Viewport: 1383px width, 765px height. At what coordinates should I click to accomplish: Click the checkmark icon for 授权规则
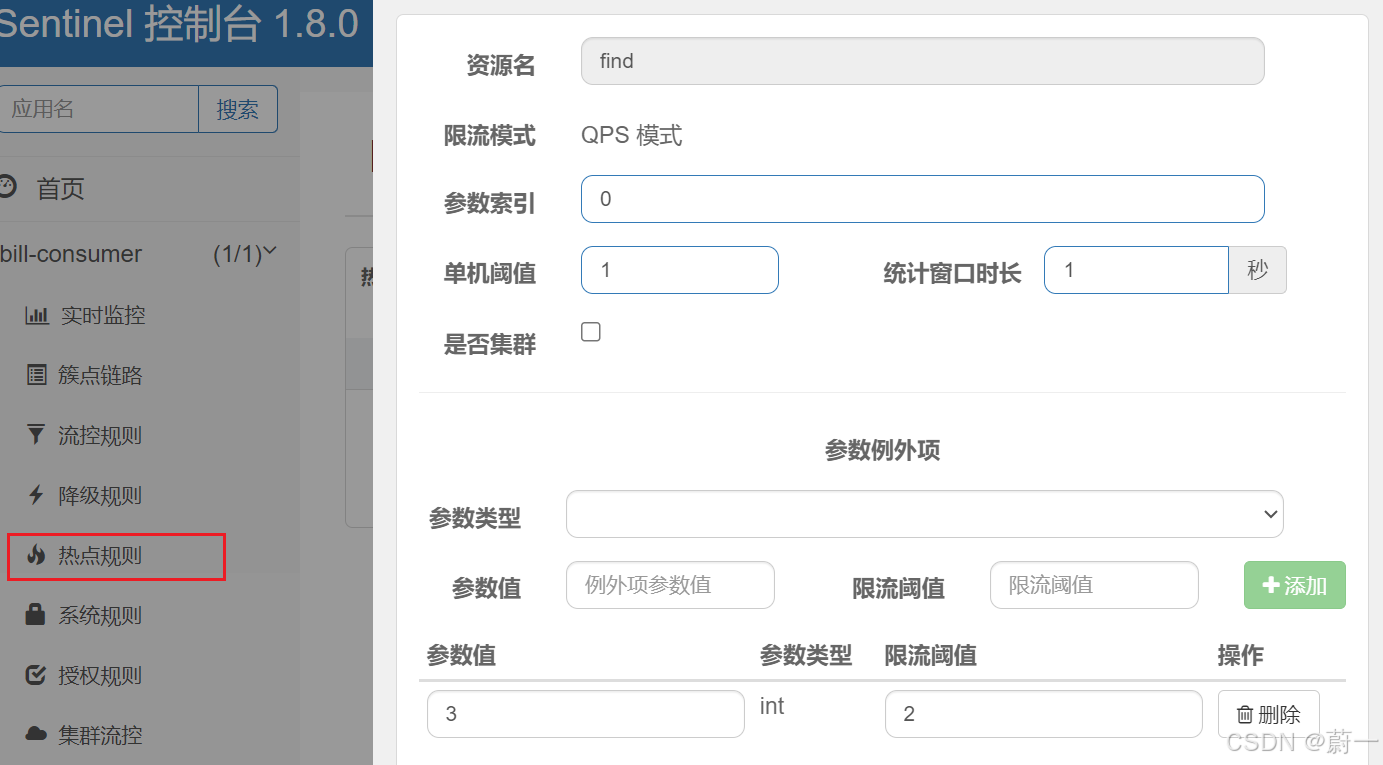[x=36, y=675]
